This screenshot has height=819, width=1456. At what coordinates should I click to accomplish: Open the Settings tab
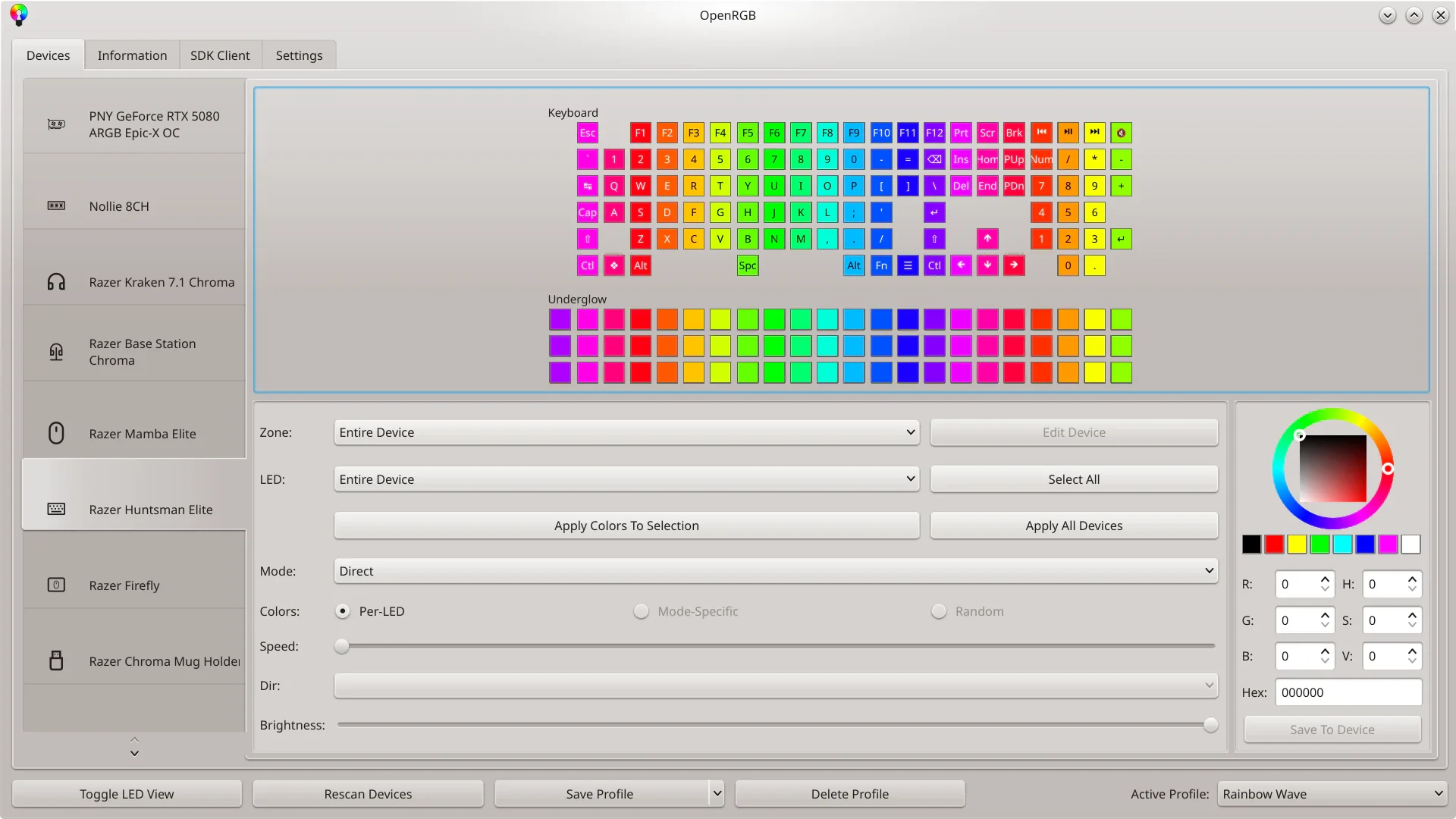(x=299, y=55)
